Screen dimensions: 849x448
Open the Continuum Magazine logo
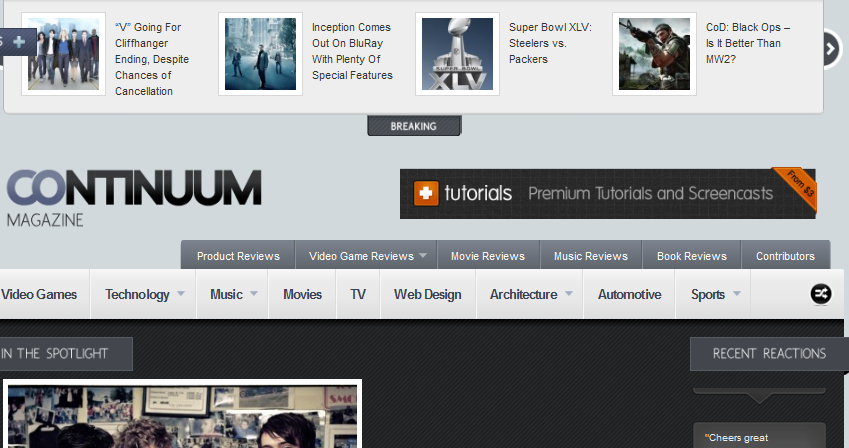click(134, 198)
